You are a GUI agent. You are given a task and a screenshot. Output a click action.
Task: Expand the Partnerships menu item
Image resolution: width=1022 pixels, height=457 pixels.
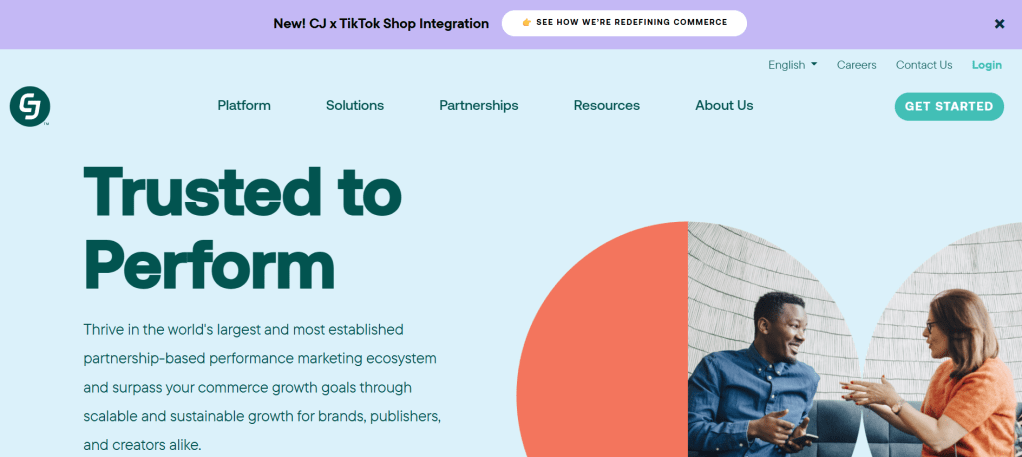click(x=479, y=105)
